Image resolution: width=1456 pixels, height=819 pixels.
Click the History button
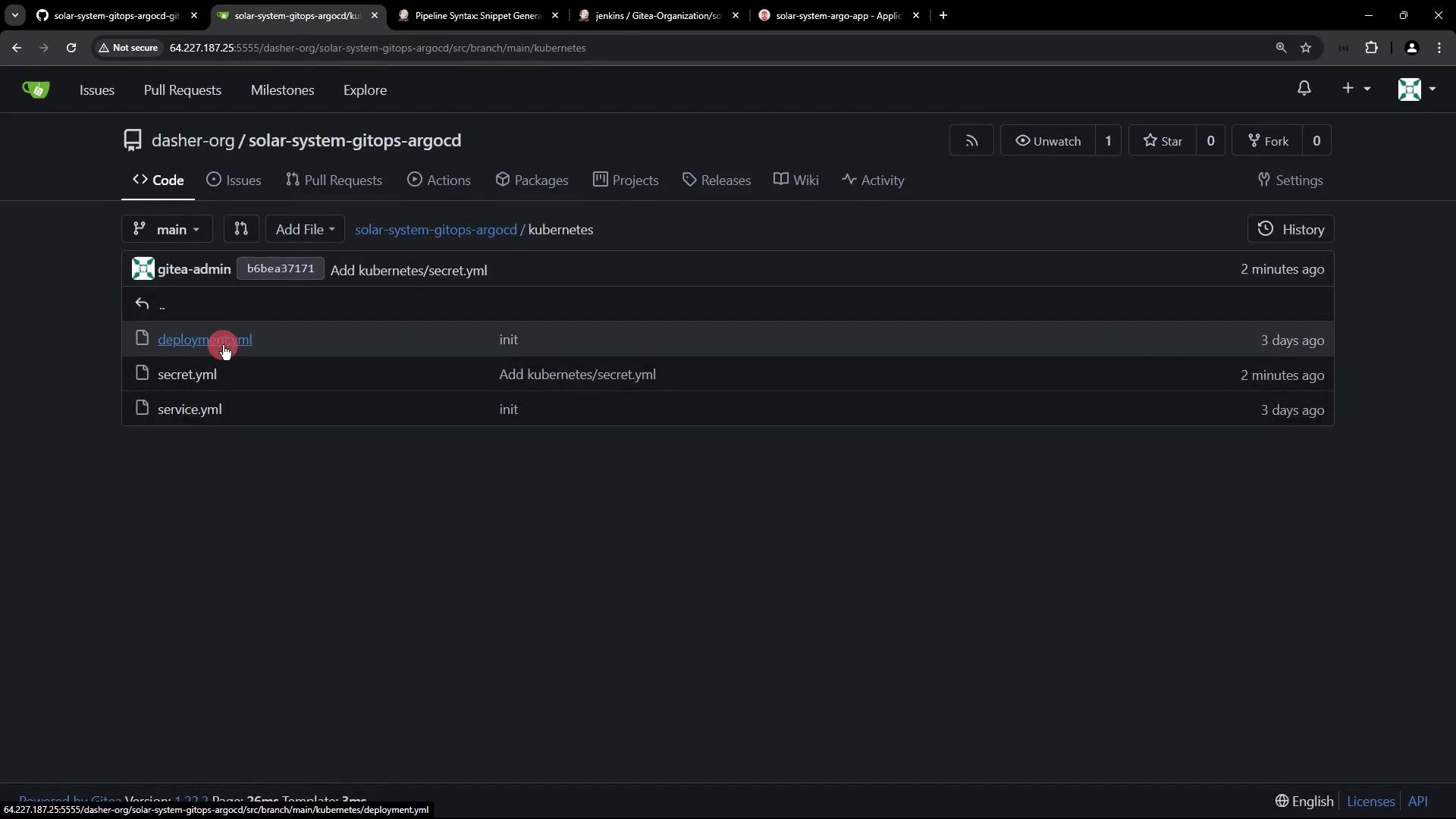point(1291,229)
